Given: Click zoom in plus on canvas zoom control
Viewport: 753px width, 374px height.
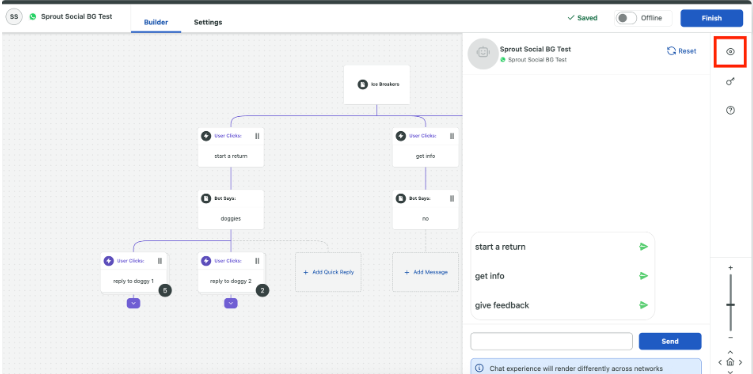Looking at the screenshot, I should click(730, 268).
